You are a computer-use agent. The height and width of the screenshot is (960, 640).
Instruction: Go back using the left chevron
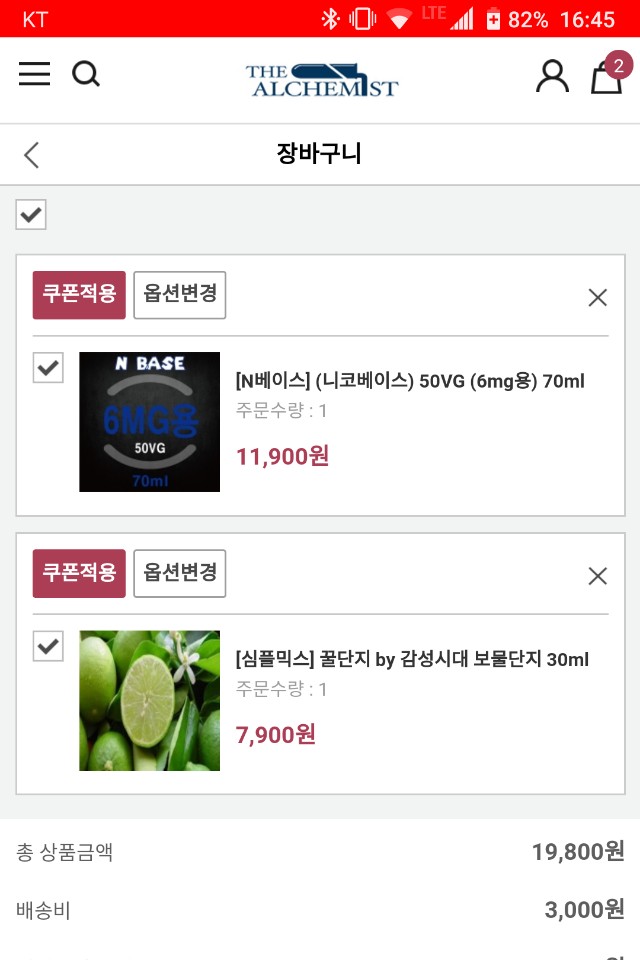coord(32,155)
